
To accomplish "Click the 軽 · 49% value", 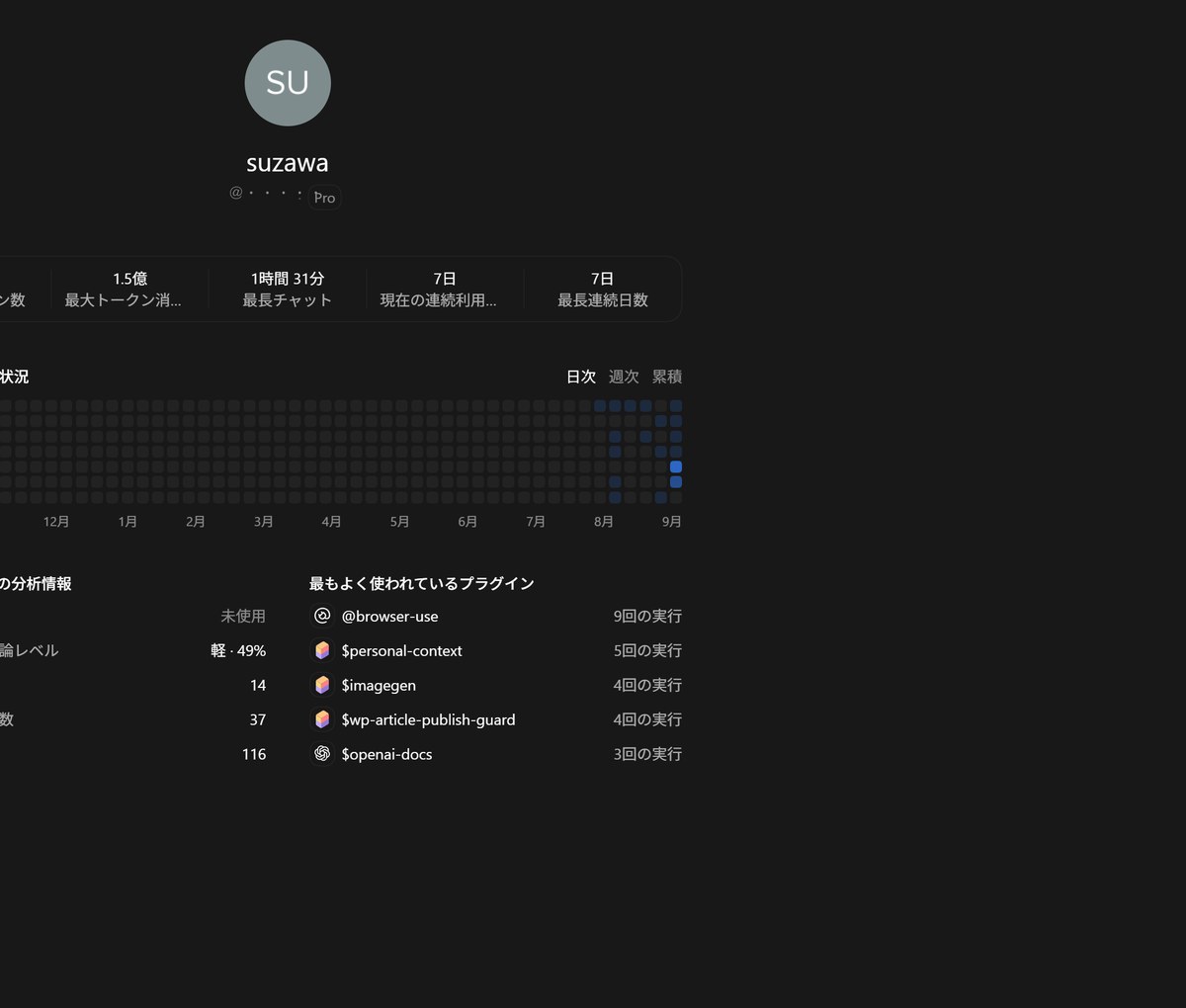I will pos(238,650).
